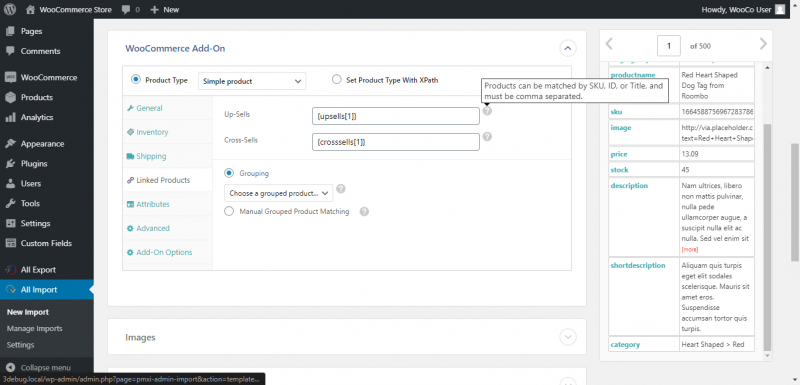Click the Users sidebar icon
Image resolution: width=800 pixels, height=385 pixels.
10,184
